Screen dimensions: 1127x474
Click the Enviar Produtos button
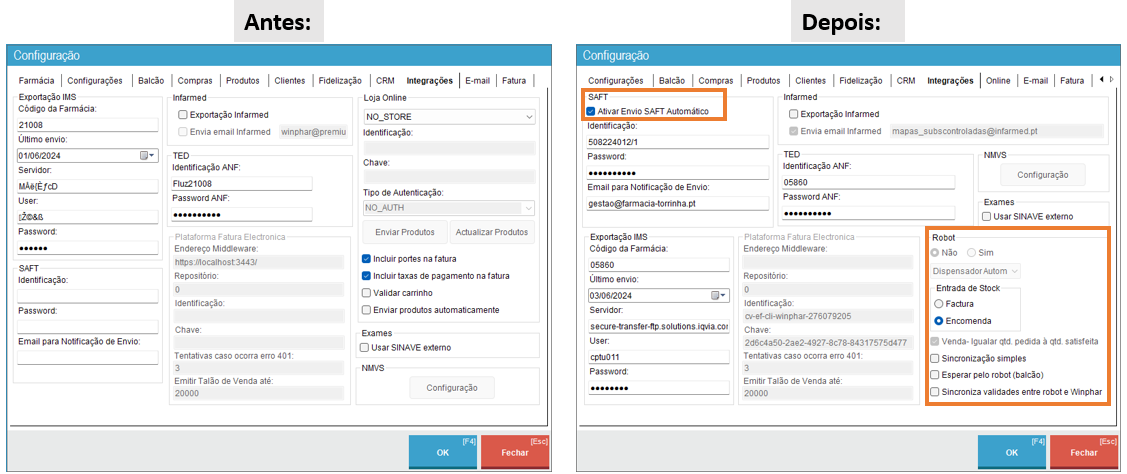(402, 232)
